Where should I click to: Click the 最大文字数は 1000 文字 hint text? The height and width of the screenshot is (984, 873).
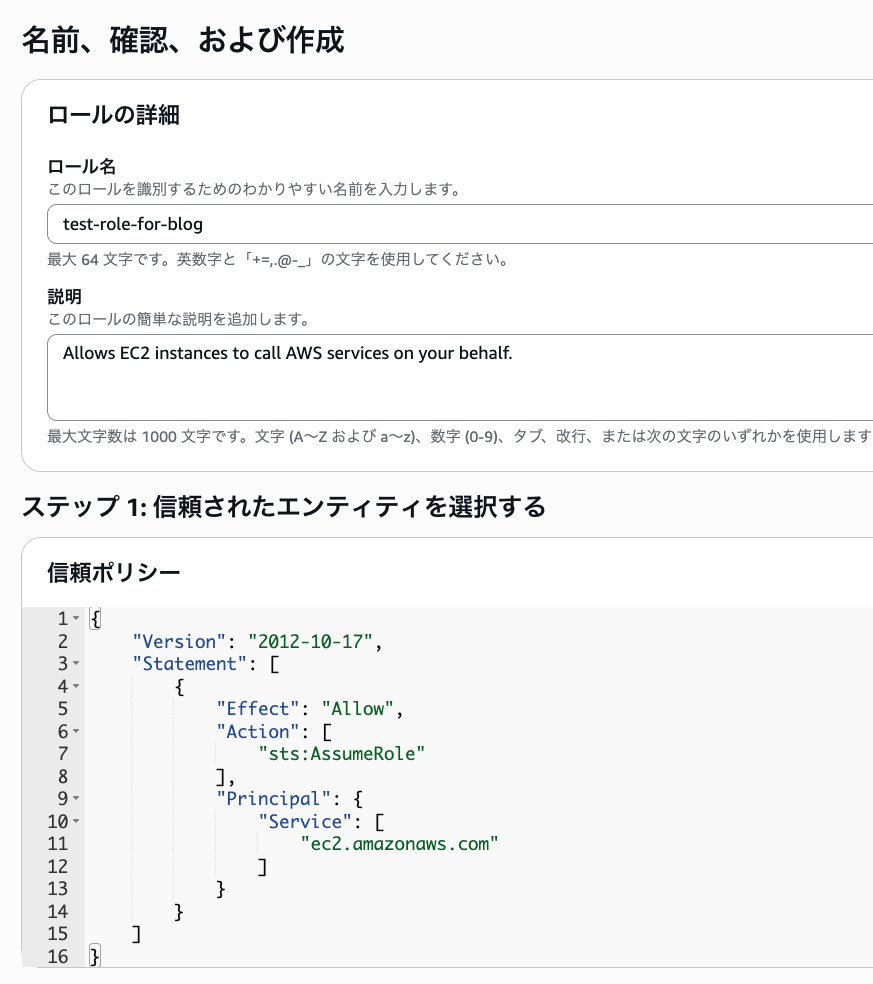(460, 436)
